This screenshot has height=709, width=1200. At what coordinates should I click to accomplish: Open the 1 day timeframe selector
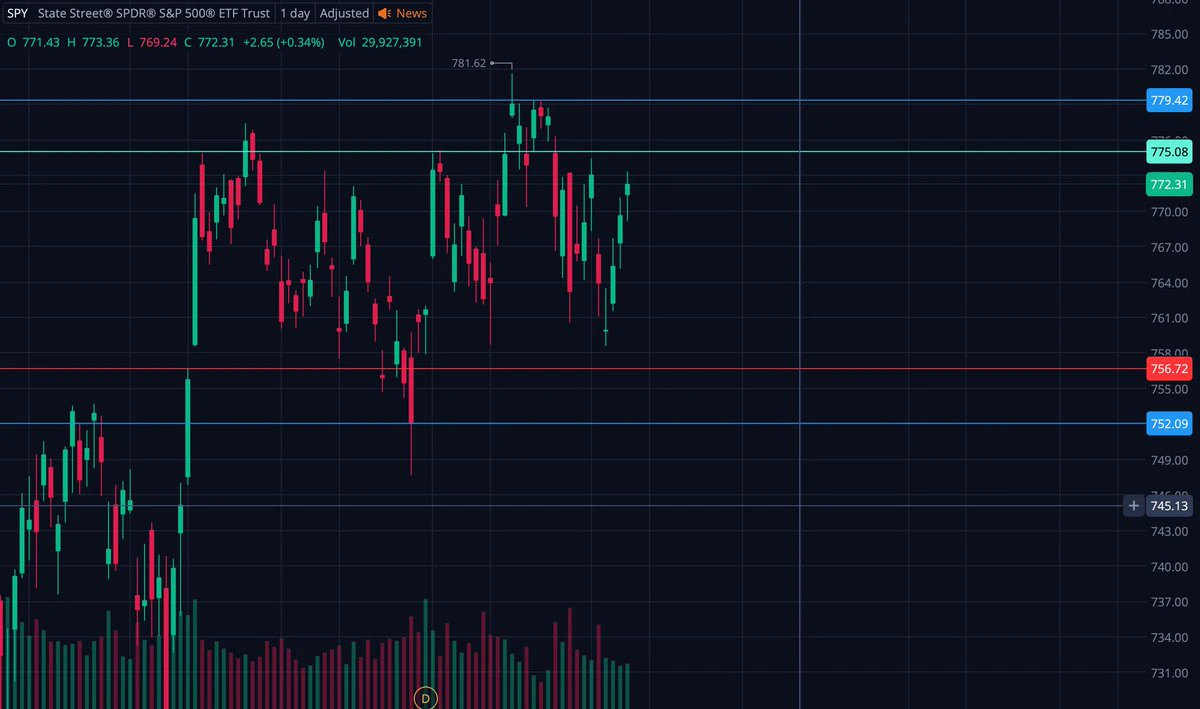click(295, 13)
